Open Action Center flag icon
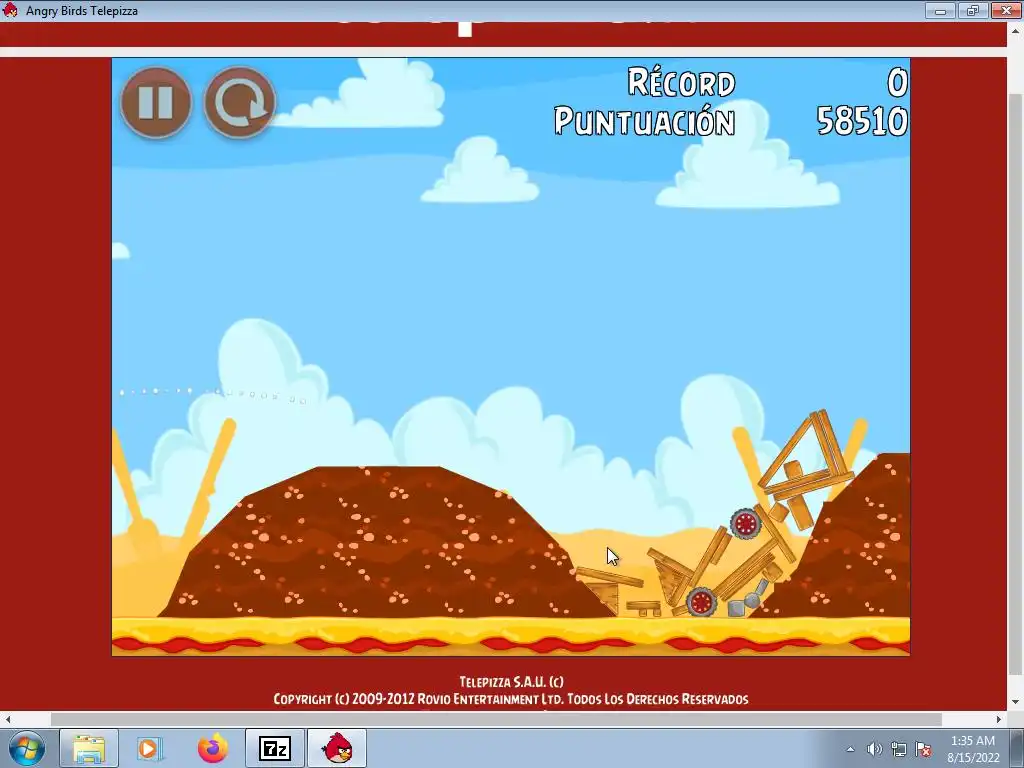The width and height of the screenshot is (1024, 768). [923, 749]
